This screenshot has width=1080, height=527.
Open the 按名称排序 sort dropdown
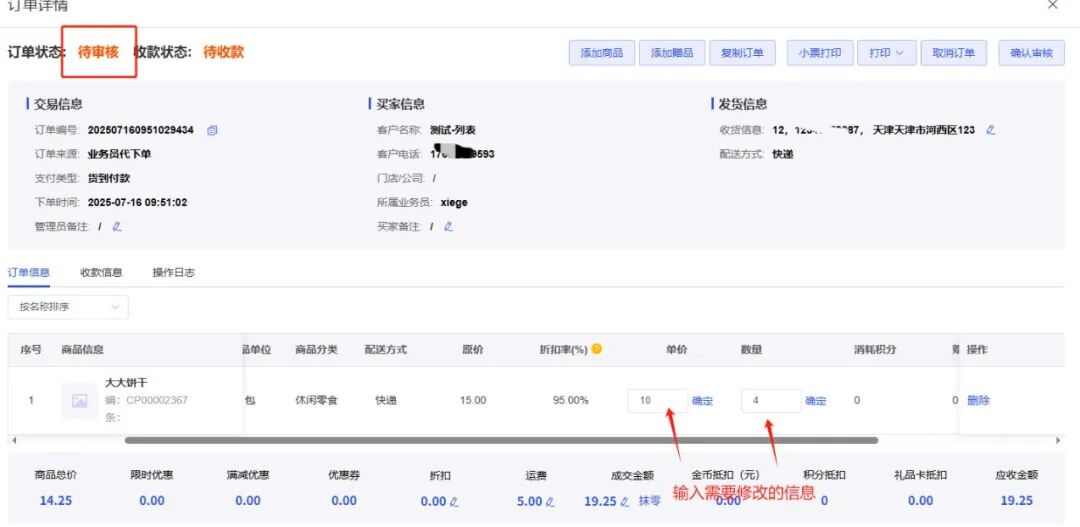point(68,307)
